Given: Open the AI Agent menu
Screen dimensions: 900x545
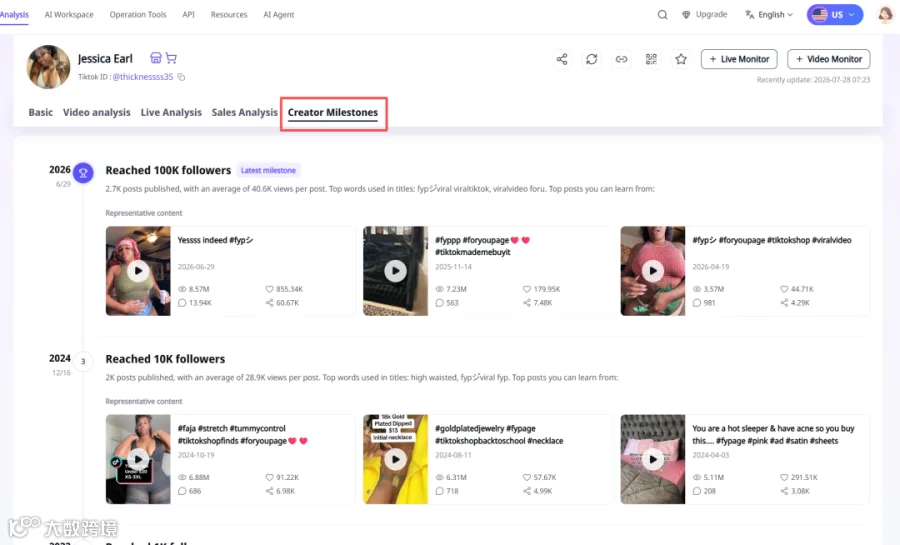Looking at the screenshot, I should [278, 14].
